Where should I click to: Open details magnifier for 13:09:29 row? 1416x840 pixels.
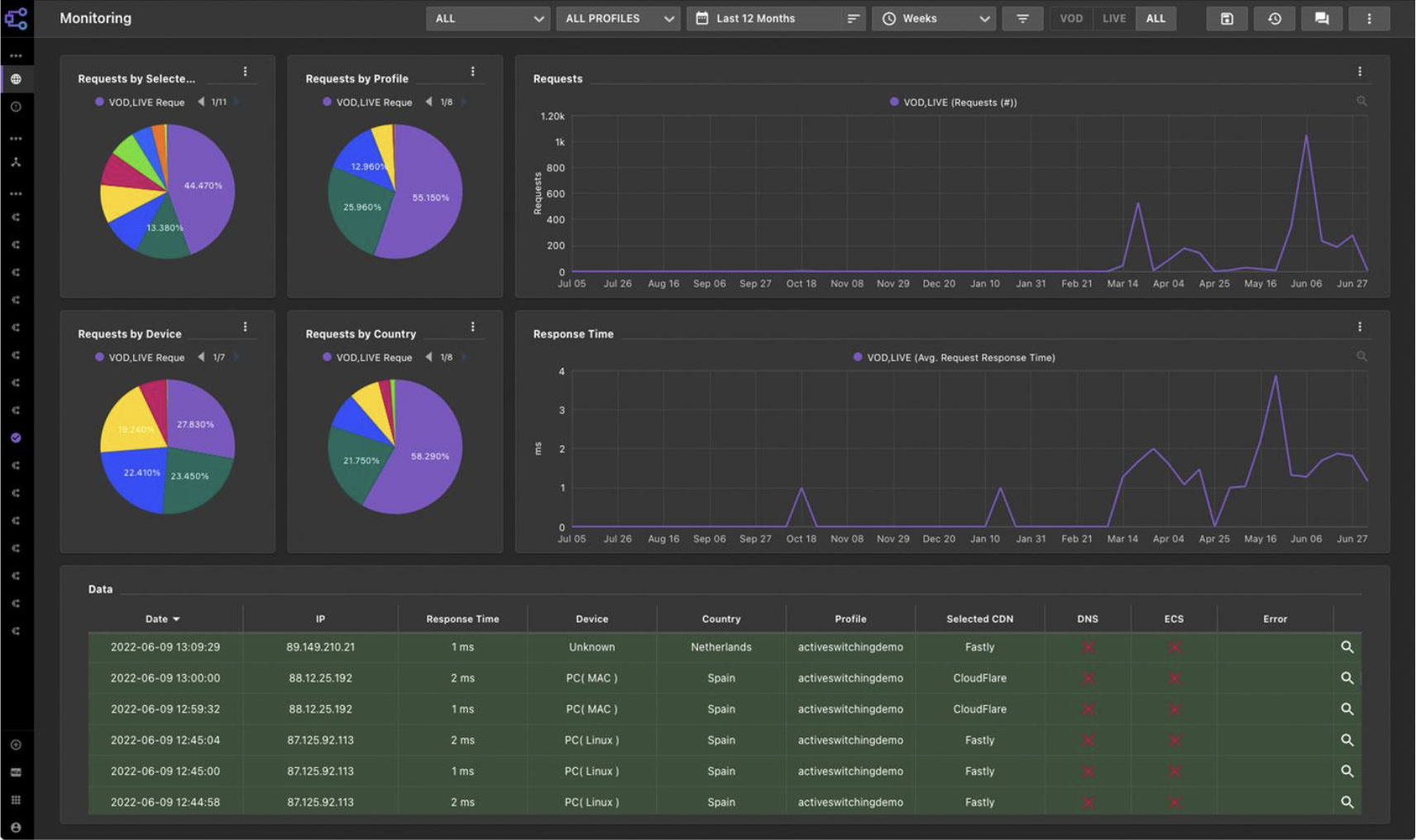[x=1347, y=647]
